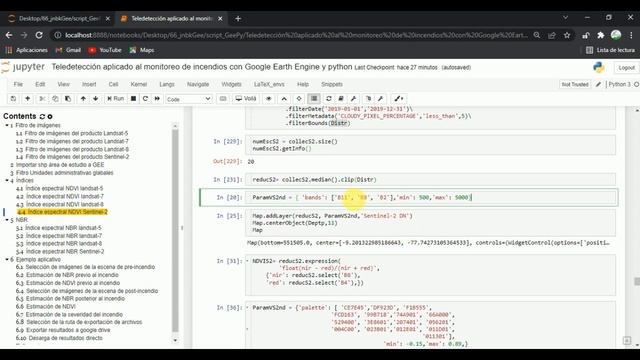Open the cell type Code dropdown

189,99
